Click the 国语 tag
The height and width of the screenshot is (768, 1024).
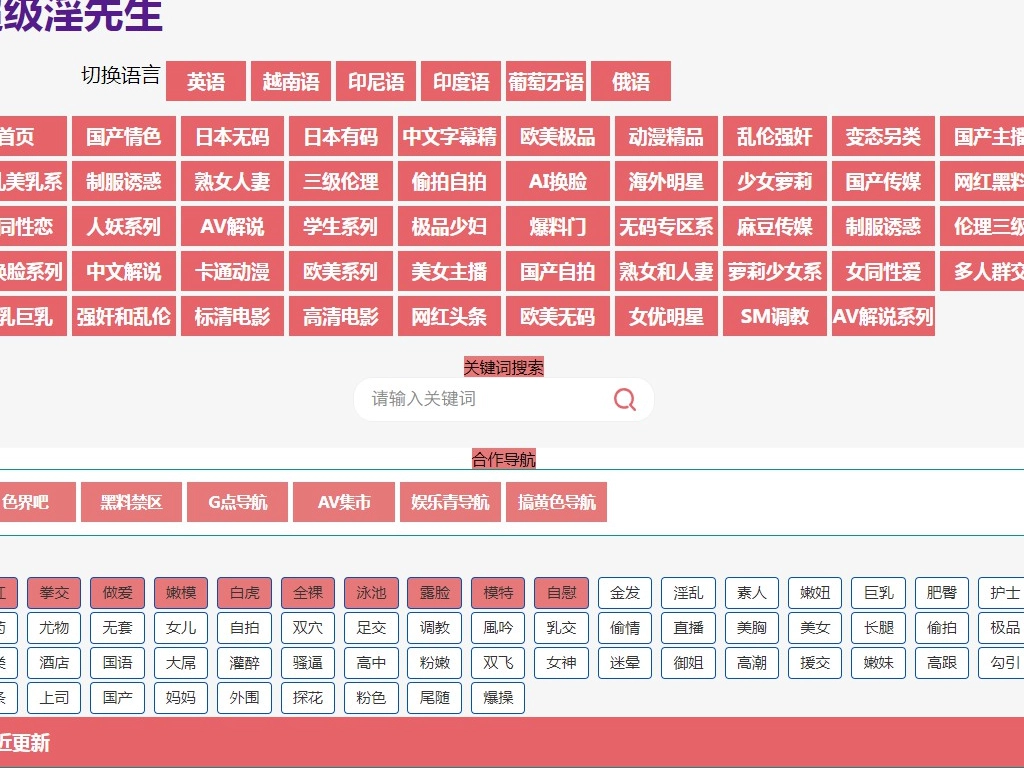pyautogui.click(x=118, y=663)
